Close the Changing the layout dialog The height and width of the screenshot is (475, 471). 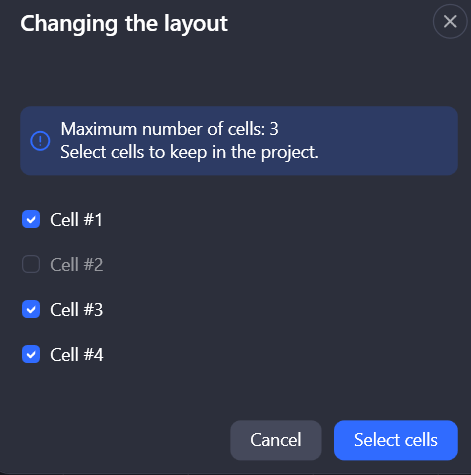click(450, 22)
